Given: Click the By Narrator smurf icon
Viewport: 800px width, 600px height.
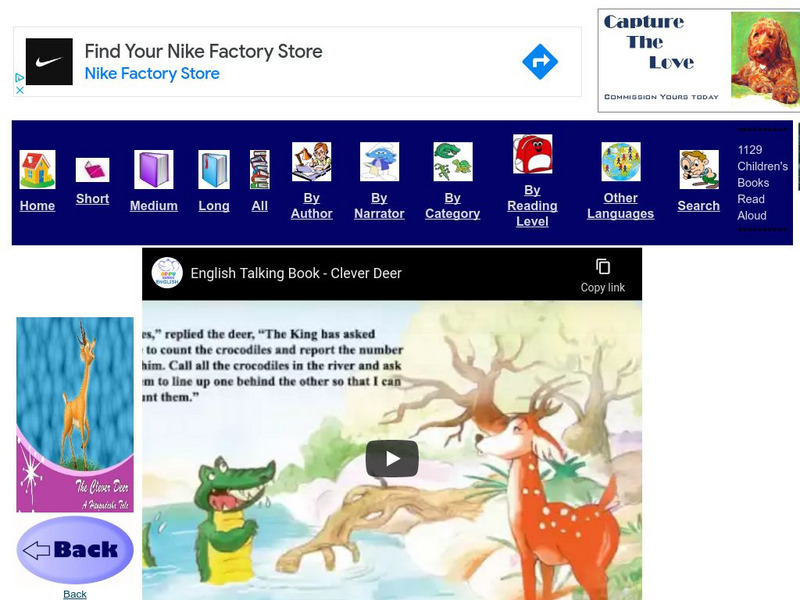Looking at the screenshot, I should [379, 162].
